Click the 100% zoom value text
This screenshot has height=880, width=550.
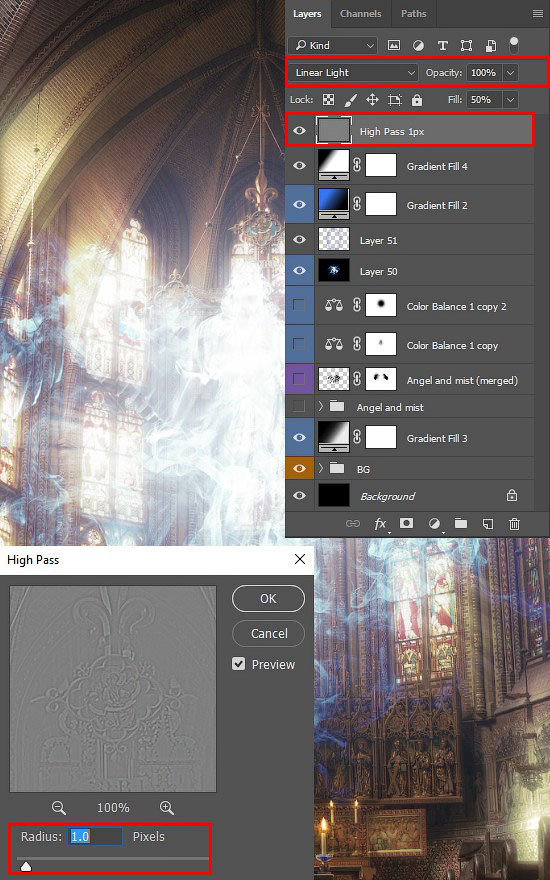point(113,808)
